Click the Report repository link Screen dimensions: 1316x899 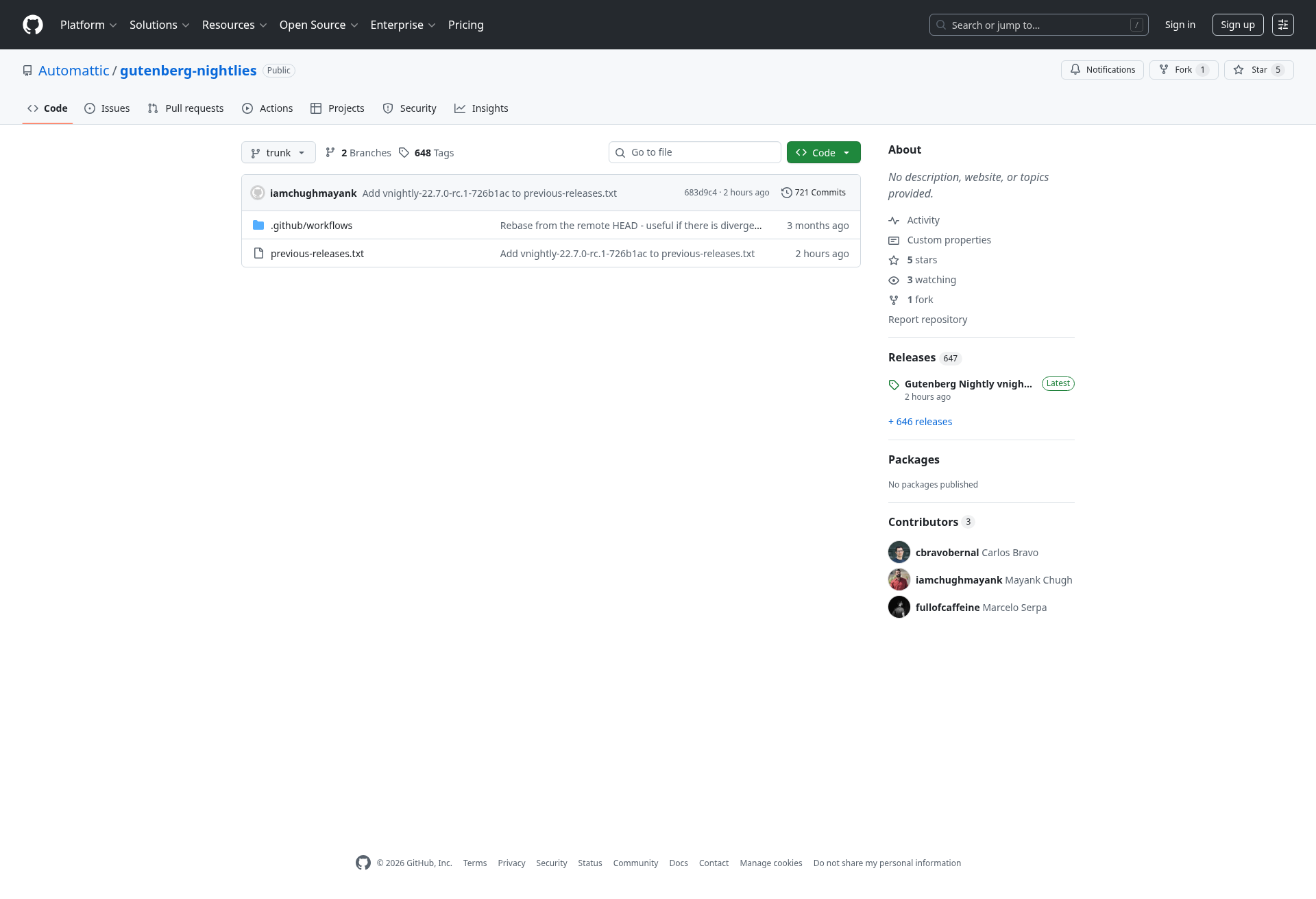click(927, 320)
